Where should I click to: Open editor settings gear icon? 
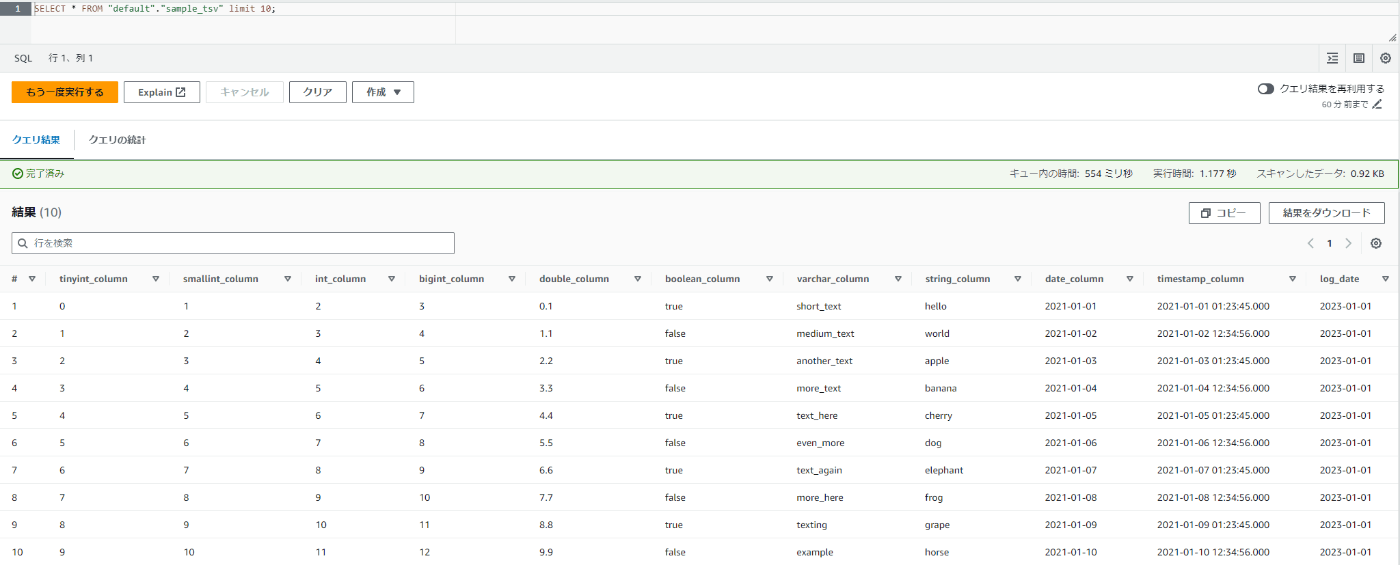point(1385,58)
